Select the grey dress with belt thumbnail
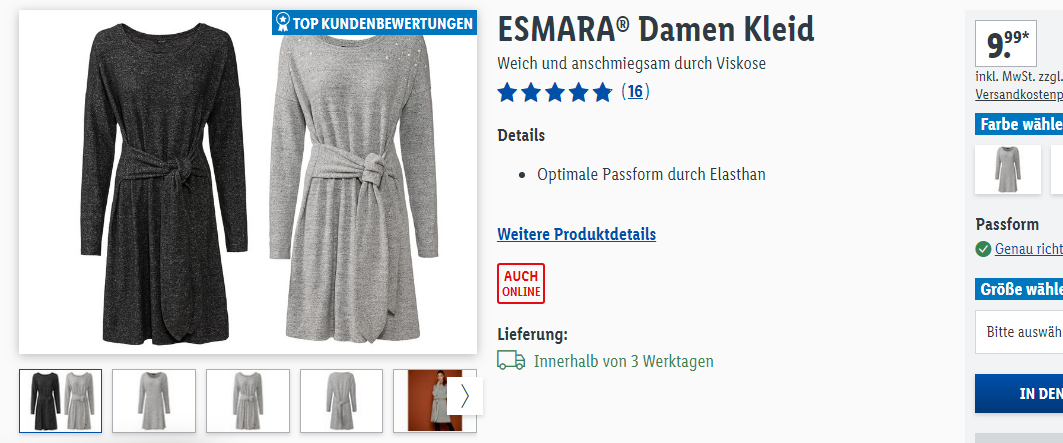 [x=247, y=401]
